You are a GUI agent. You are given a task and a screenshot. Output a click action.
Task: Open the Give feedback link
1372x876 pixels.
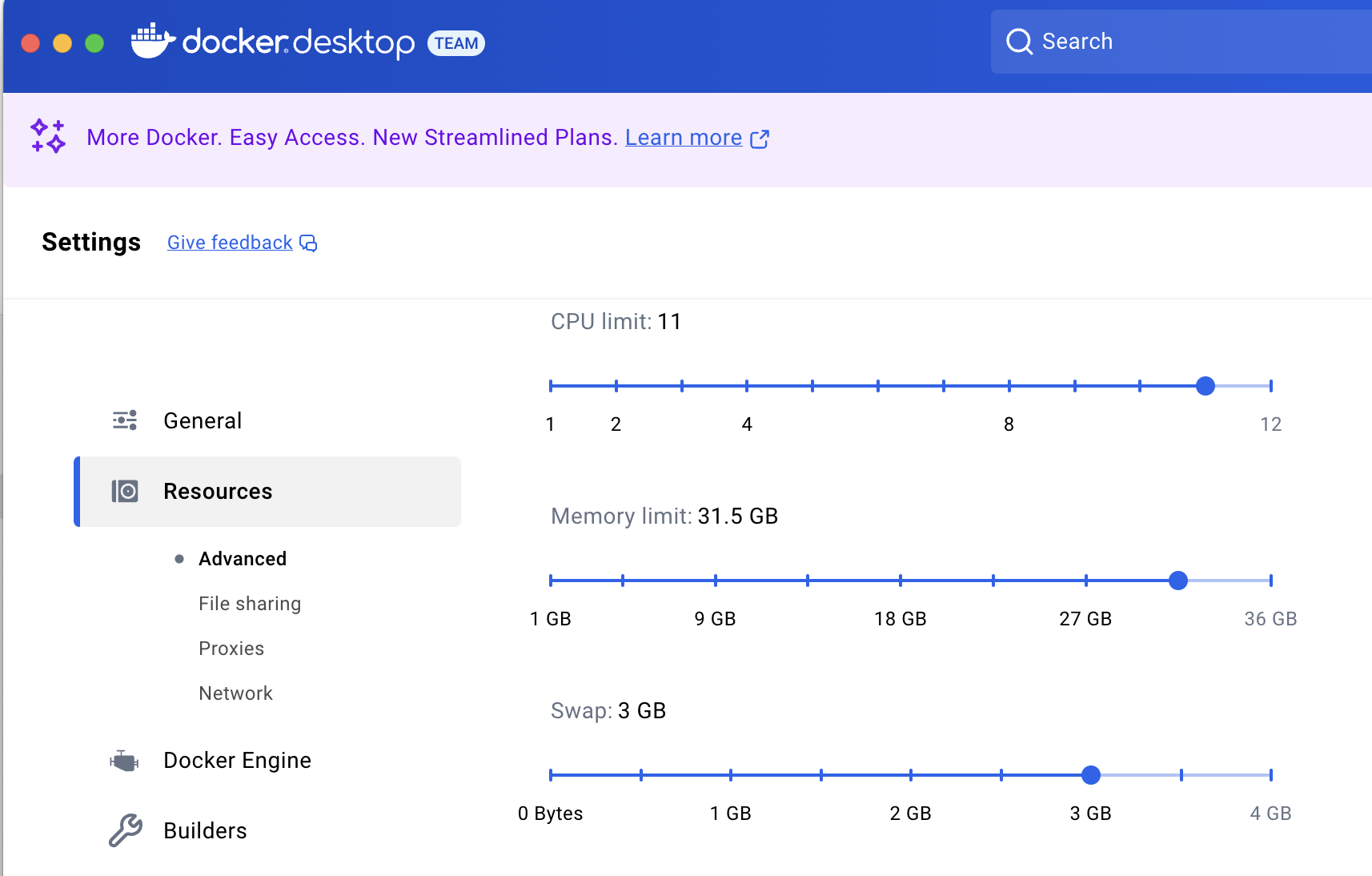click(x=230, y=243)
